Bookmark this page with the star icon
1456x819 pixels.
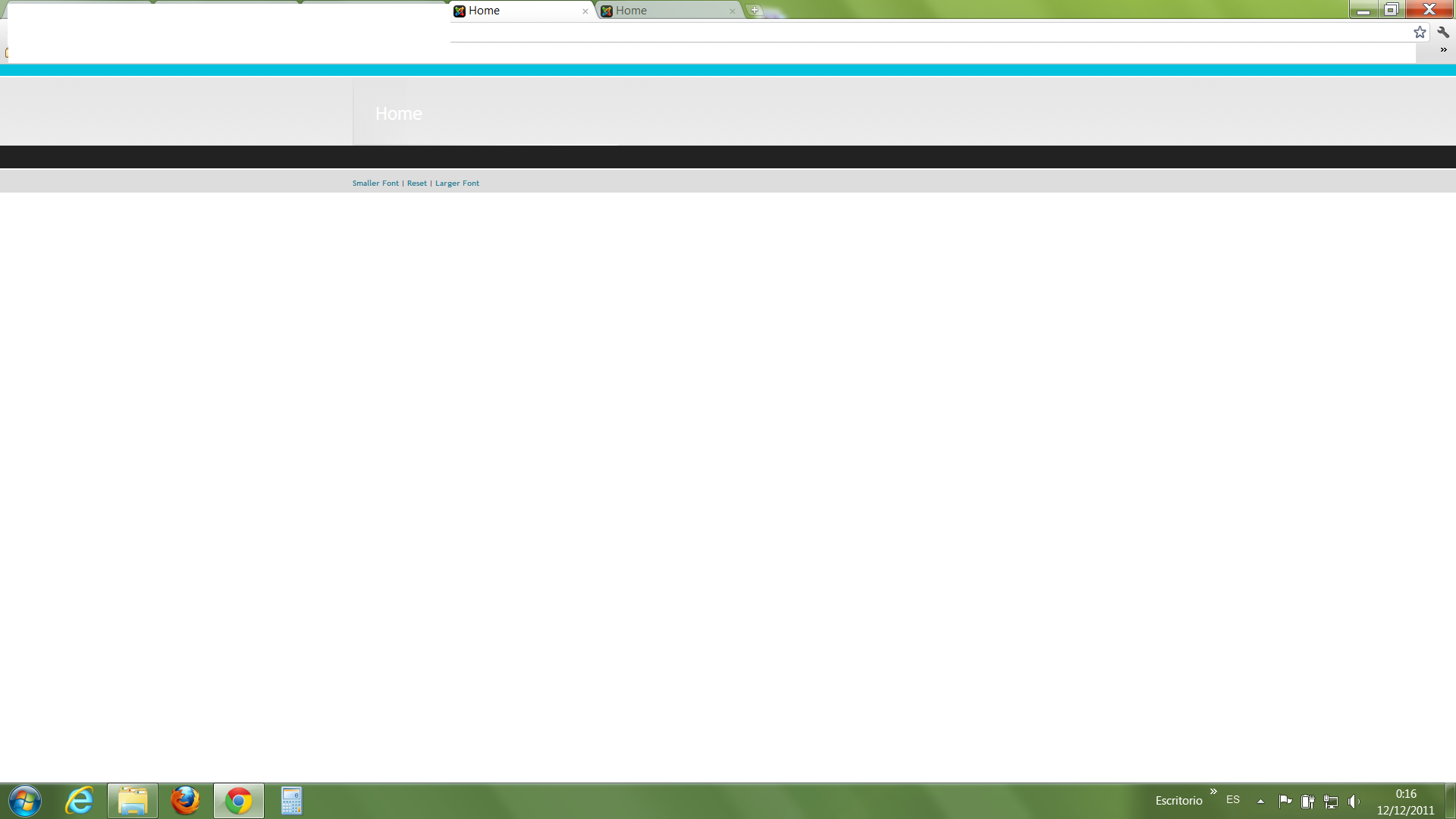1420,32
